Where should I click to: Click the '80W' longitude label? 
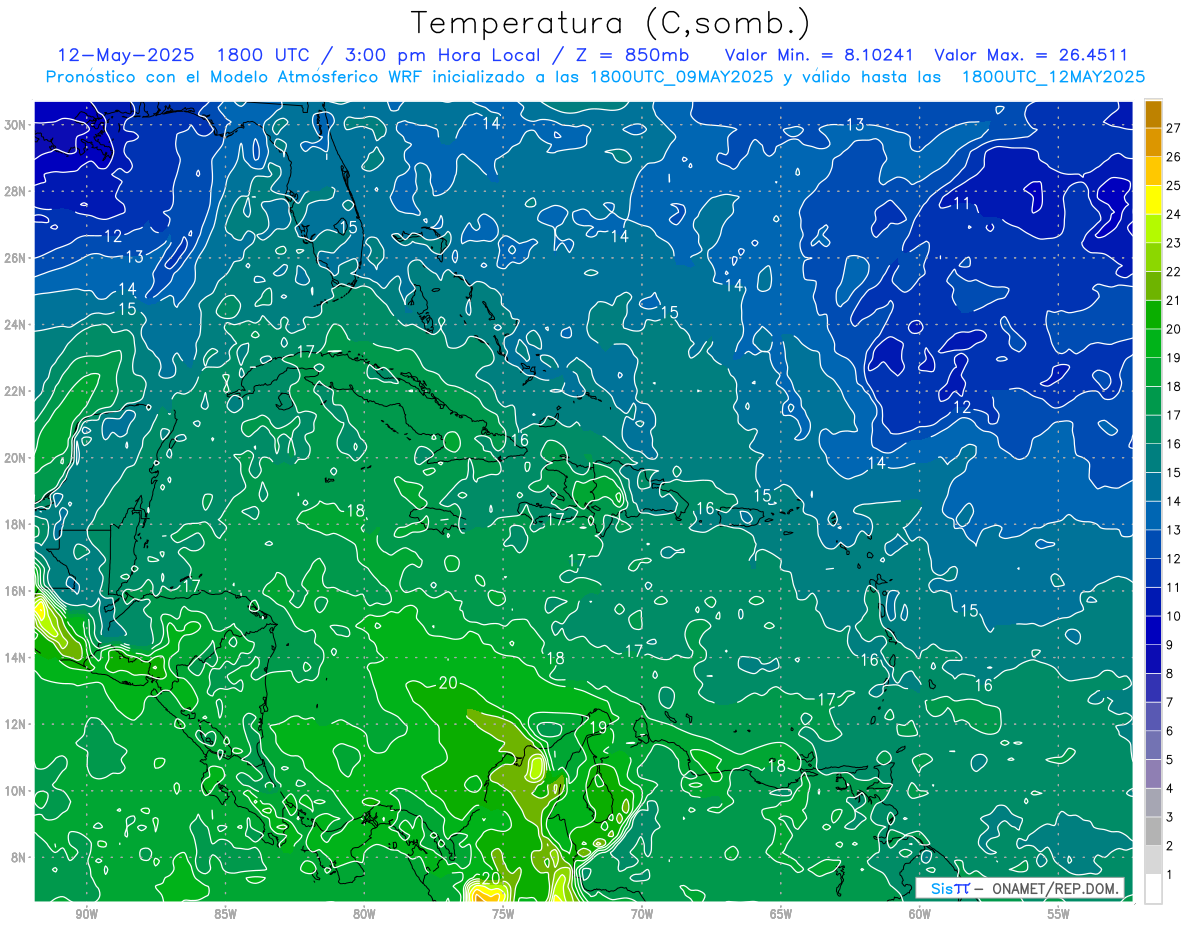[364, 914]
